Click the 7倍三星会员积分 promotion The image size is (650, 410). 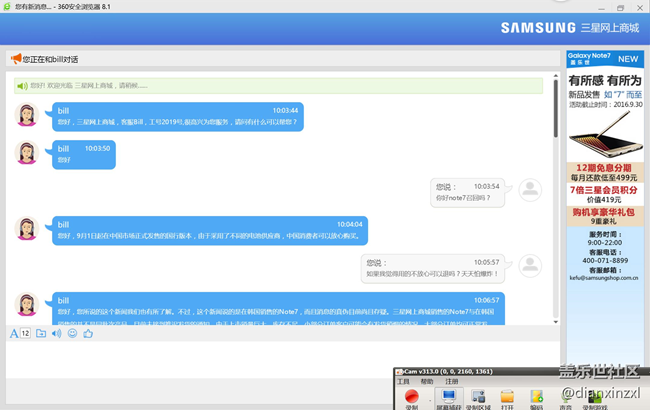pos(604,194)
